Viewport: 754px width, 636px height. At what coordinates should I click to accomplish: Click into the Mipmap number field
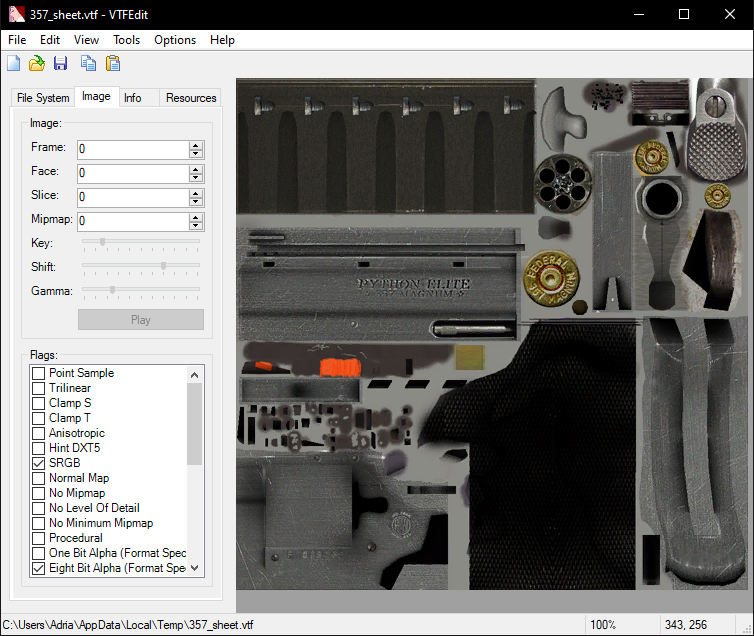point(134,221)
